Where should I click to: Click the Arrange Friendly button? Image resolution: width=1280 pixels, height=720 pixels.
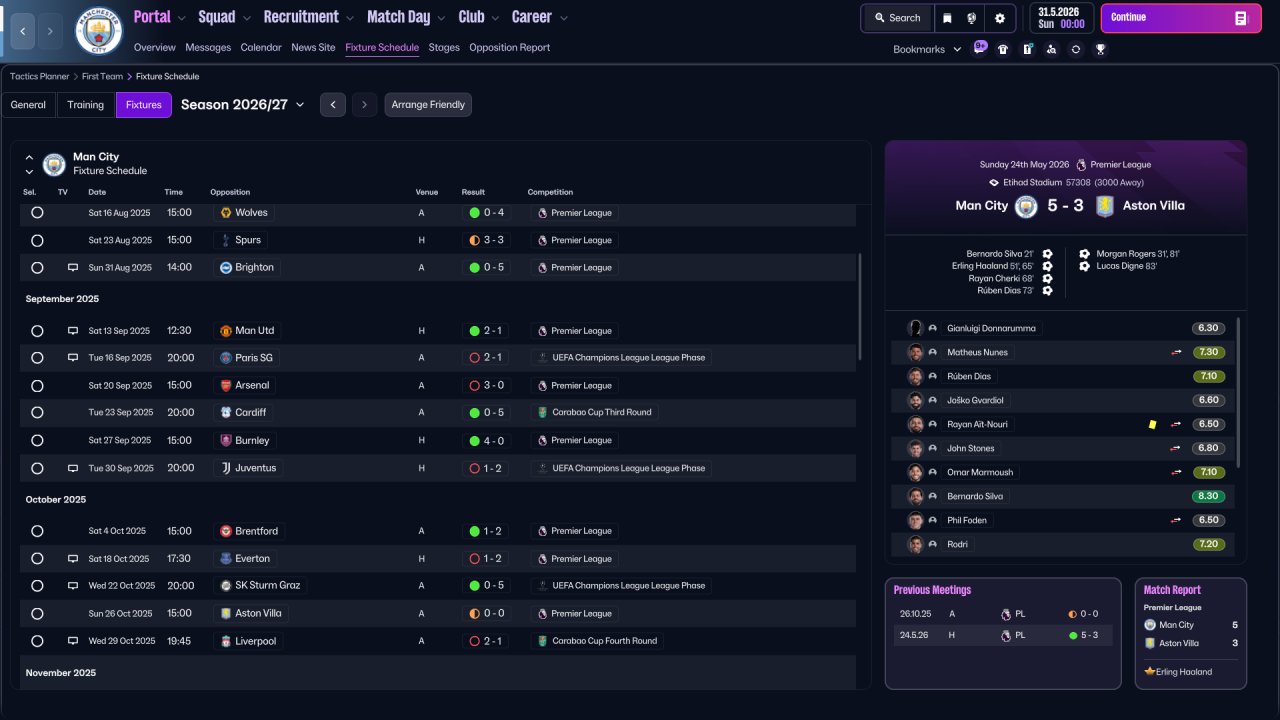428,105
